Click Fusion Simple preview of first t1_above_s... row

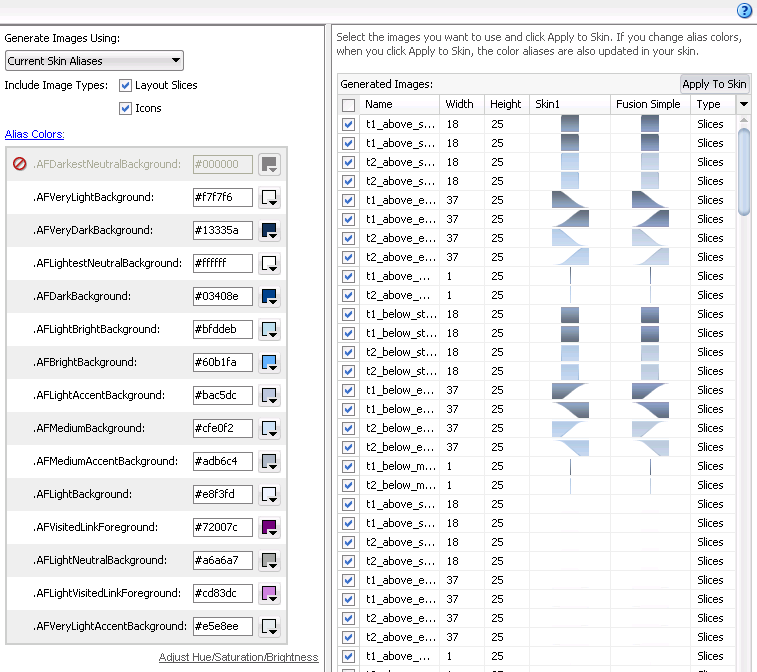coord(650,124)
